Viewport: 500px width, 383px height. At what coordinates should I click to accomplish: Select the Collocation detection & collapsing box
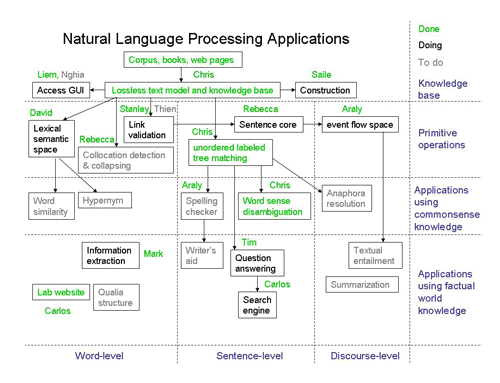(x=126, y=160)
